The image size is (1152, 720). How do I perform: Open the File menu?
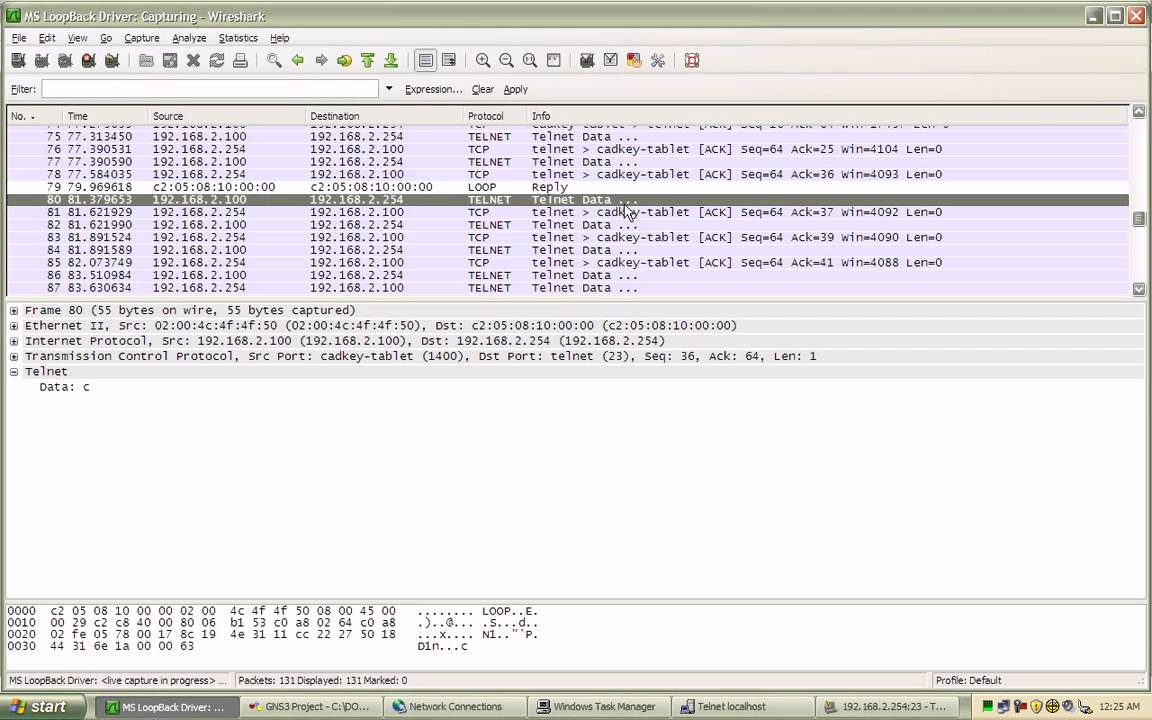pos(19,38)
